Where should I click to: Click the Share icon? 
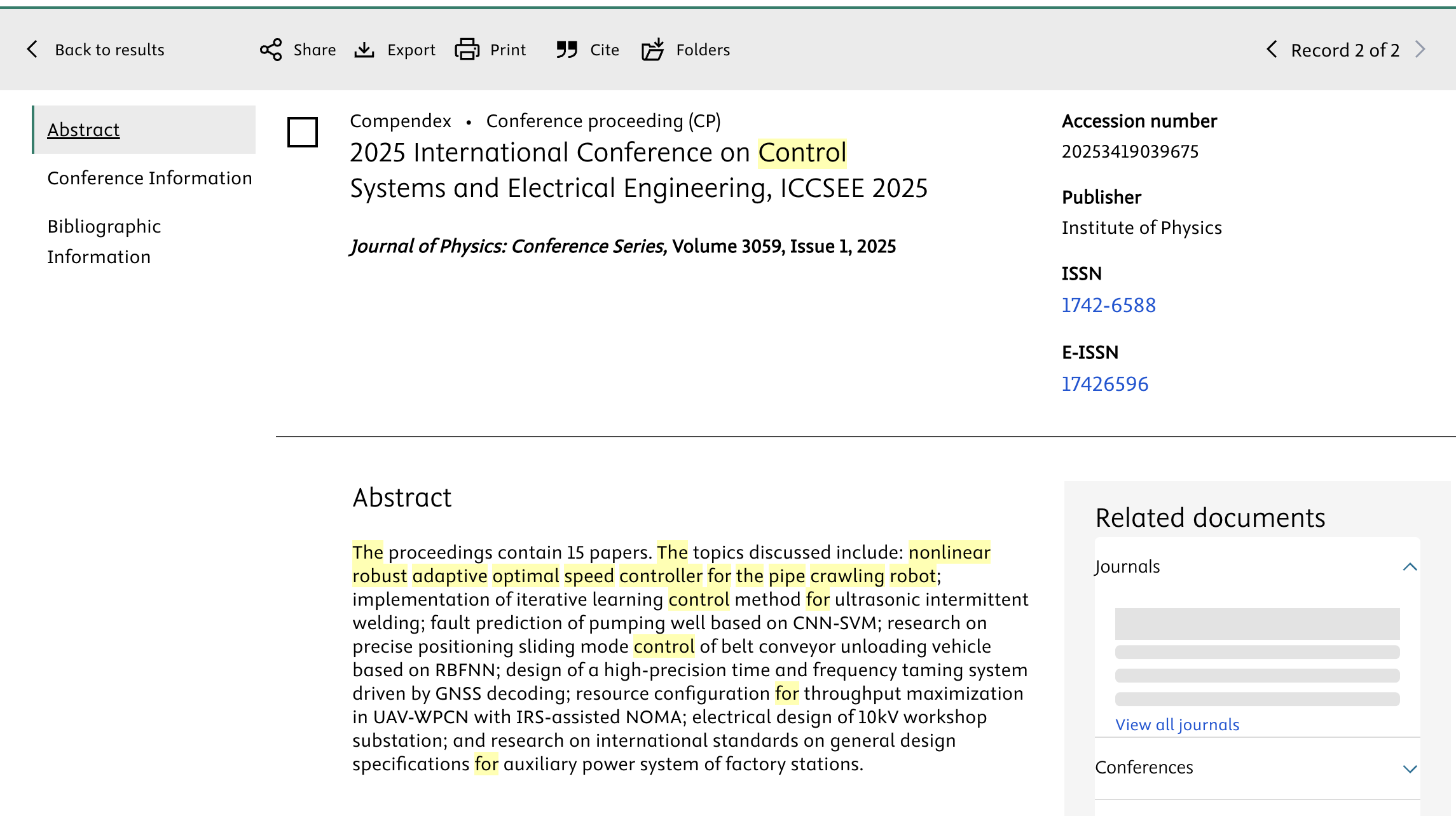271,50
